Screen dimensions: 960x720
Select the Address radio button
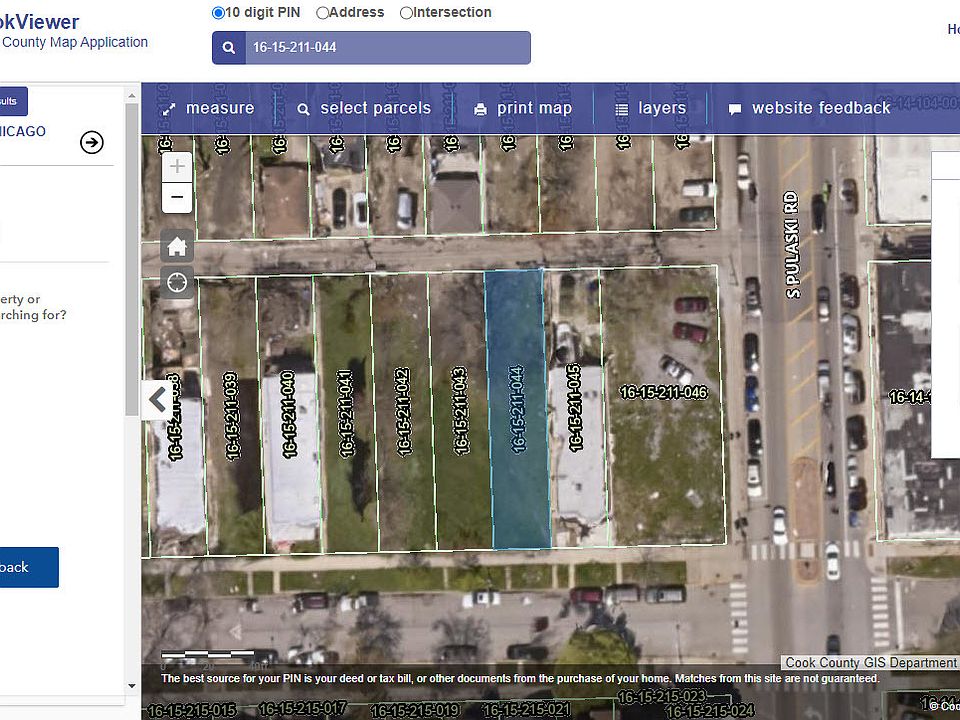322,13
